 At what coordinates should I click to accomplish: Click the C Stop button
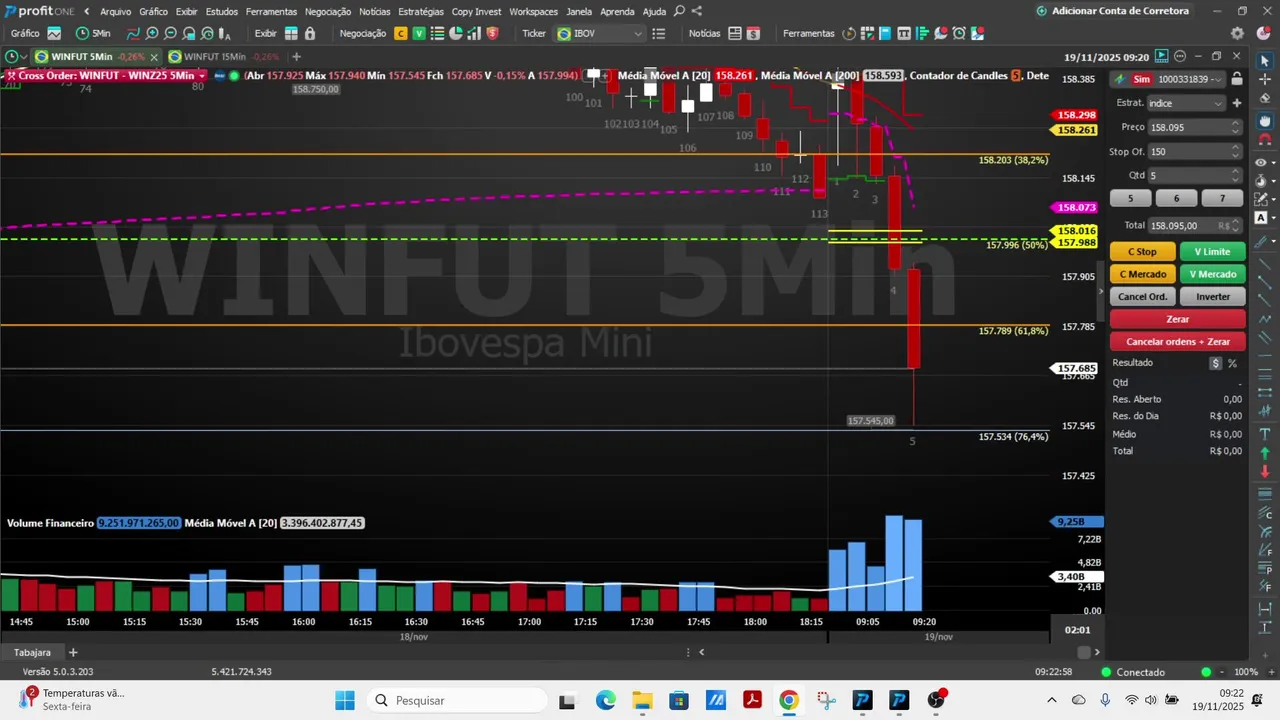point(1142,252)
